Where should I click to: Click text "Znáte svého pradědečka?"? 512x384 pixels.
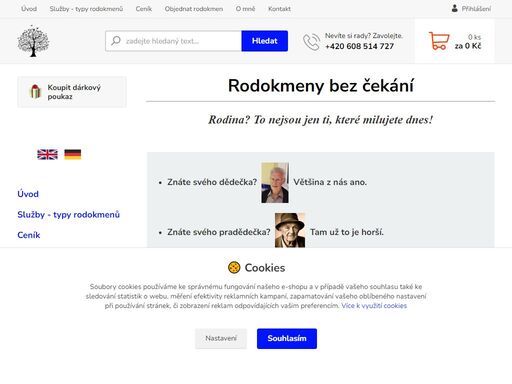coord(219,232)
